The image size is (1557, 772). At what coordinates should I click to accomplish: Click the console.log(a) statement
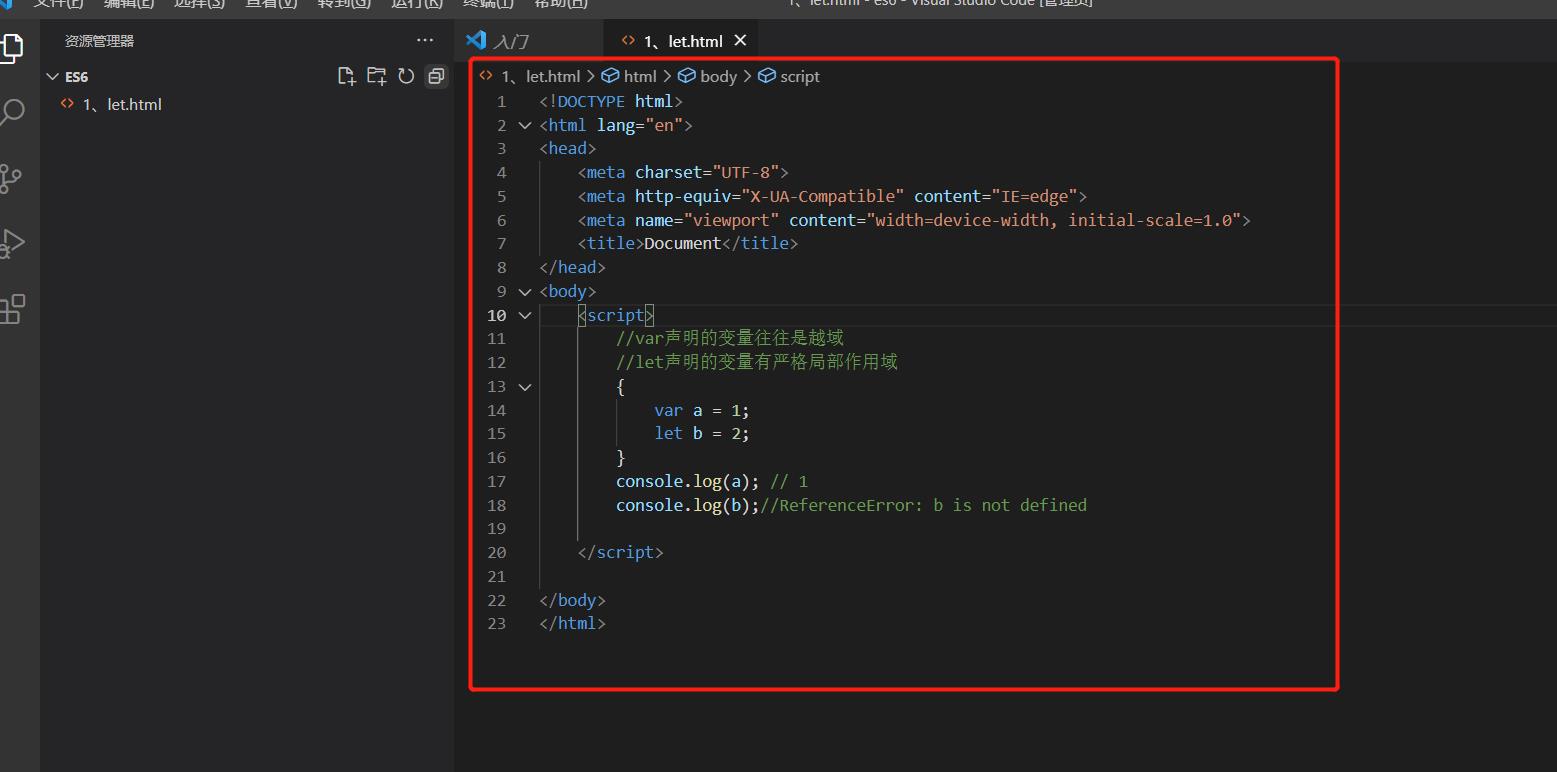click(688, 481)
